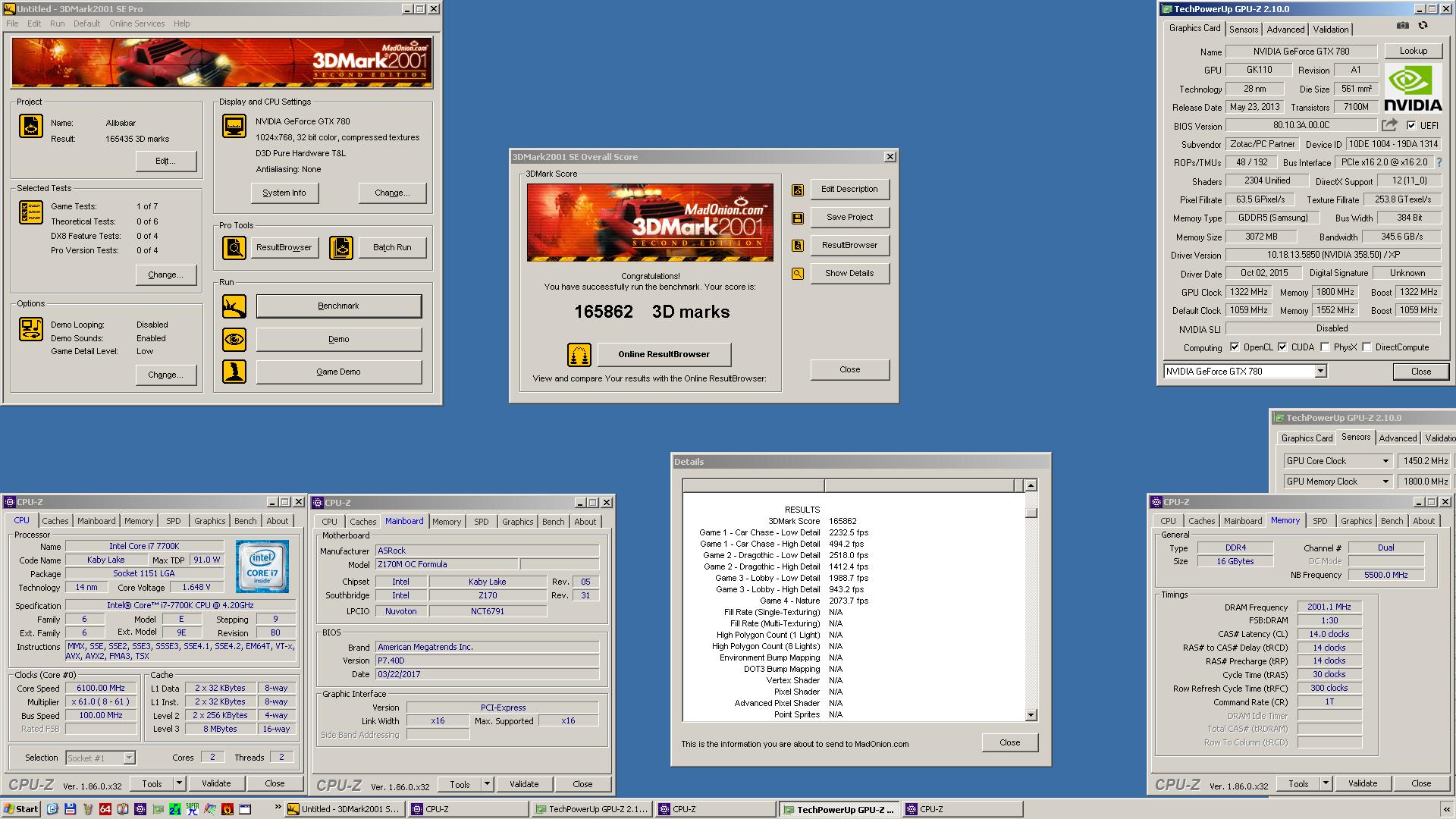This screenshot has height=819, width=1456.
Task: Click Online ResultBrowser button
Action: 664,354
